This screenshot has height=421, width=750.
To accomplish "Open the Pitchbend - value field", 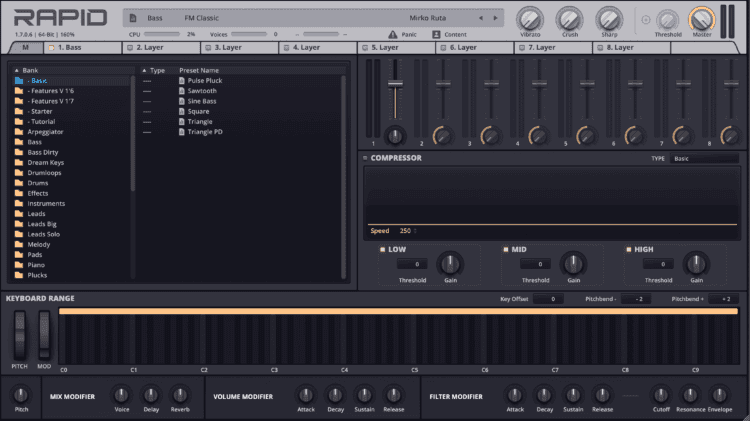I will coord(636,299).
